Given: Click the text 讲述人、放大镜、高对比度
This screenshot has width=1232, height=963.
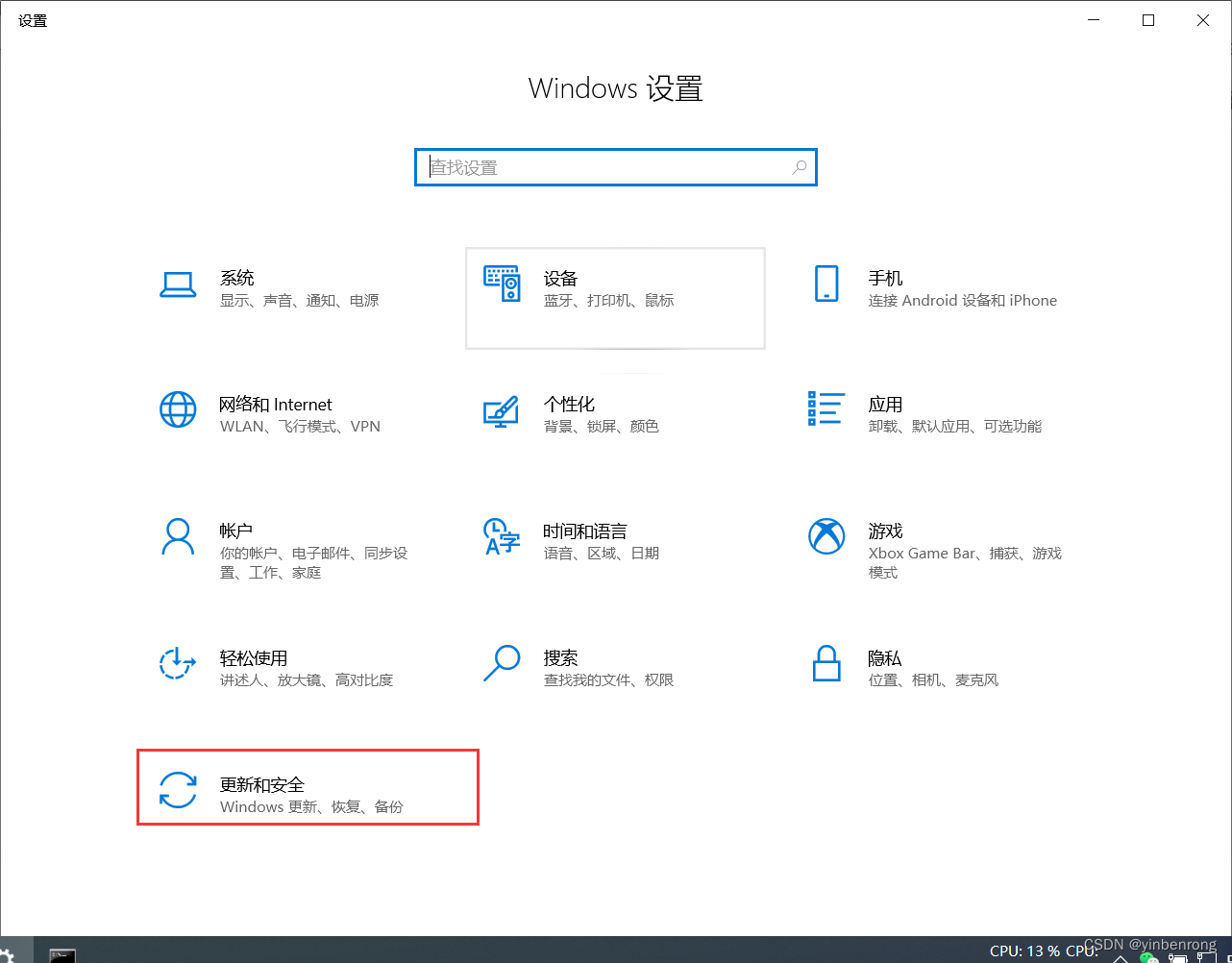Looking at the screenshot, I should [x=307, y=680].
